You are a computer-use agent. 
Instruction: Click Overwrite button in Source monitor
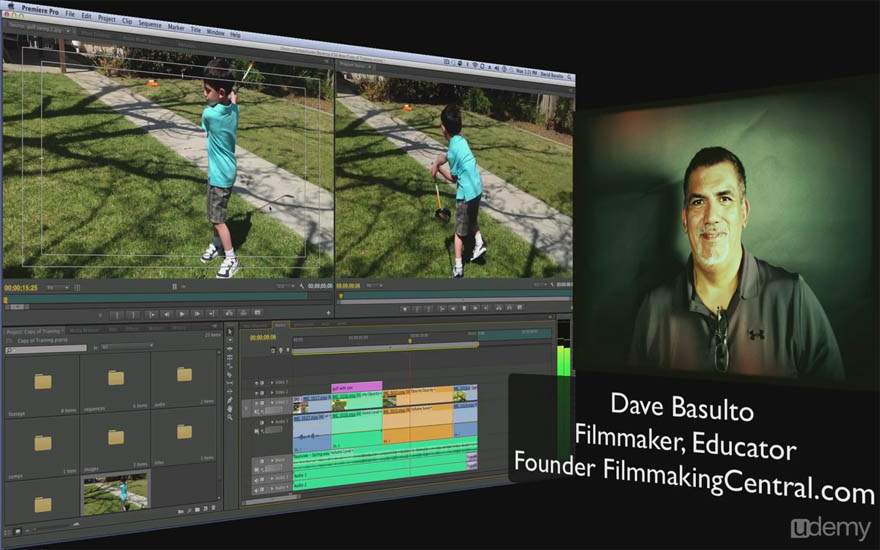(x=243, y=313)
